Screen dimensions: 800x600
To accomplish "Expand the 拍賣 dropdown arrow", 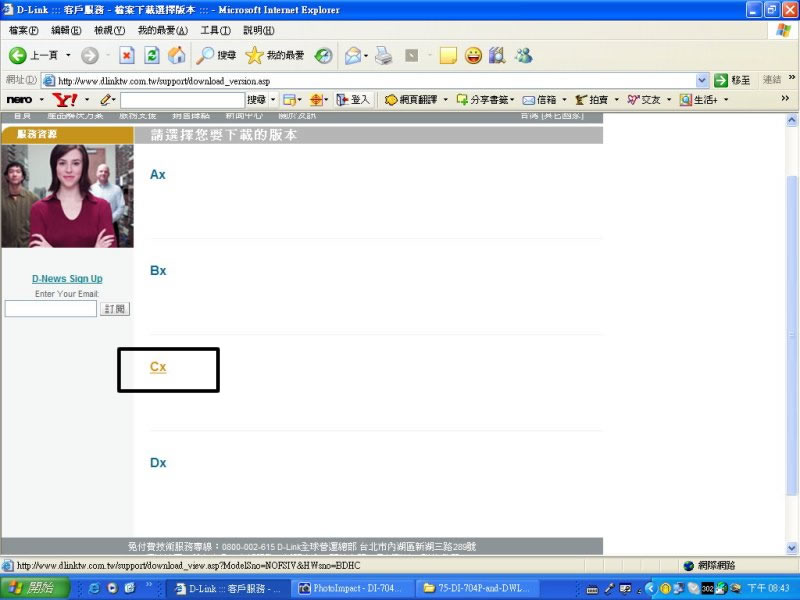I will [x=616, y=99].
